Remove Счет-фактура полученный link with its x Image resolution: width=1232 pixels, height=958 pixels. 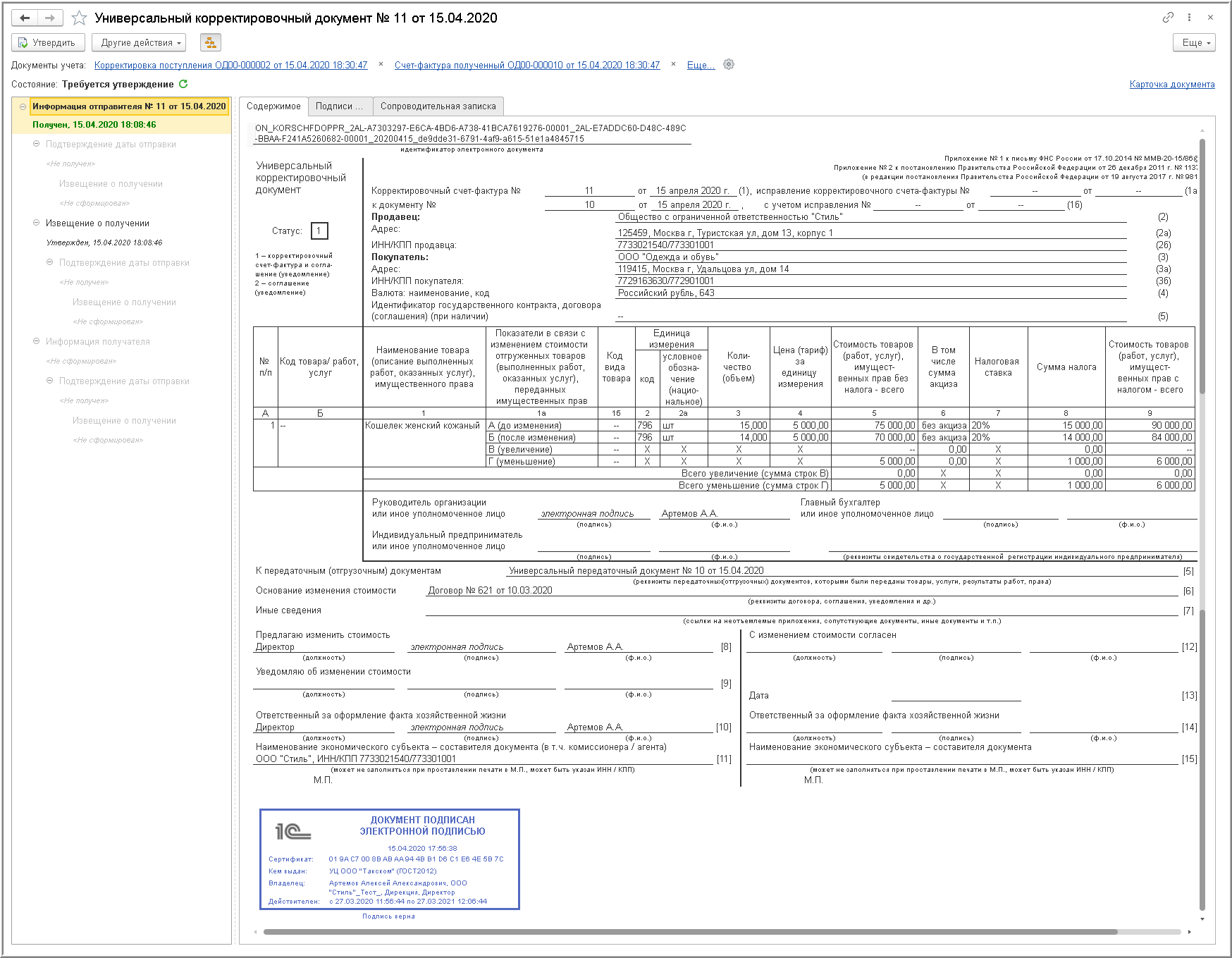(x=673, y=64)
